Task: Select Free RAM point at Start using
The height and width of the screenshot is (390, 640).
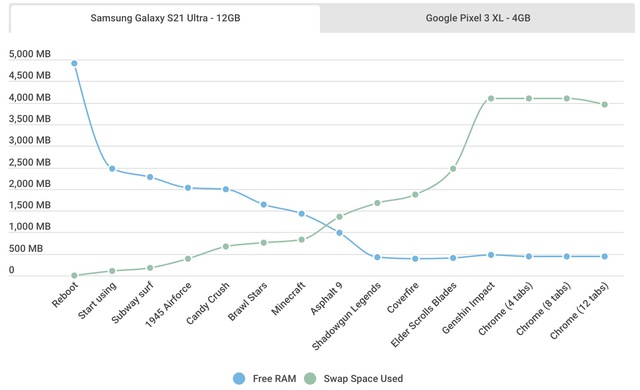Action: 112,168
